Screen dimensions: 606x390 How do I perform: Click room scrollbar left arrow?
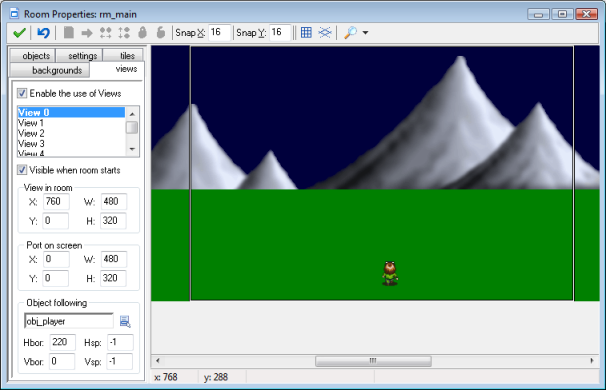click(158, 361)
